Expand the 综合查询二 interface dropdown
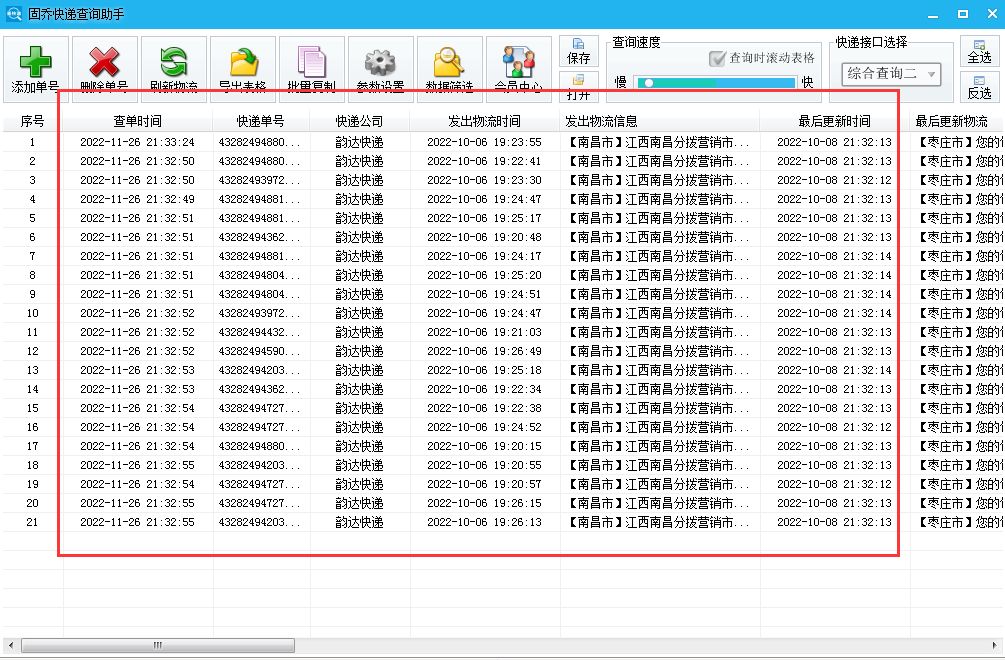 coord(931,74)
